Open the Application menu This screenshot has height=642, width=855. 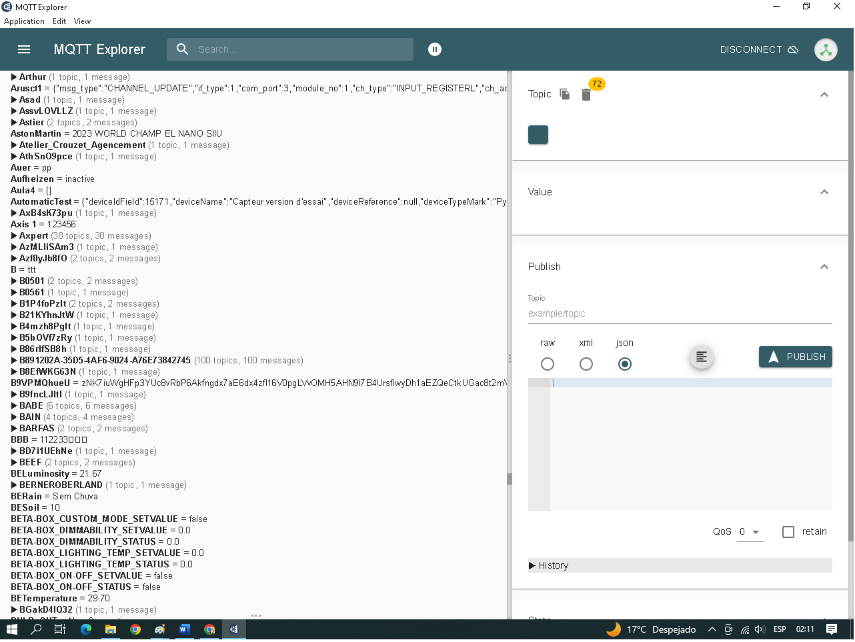pos(24,21)
